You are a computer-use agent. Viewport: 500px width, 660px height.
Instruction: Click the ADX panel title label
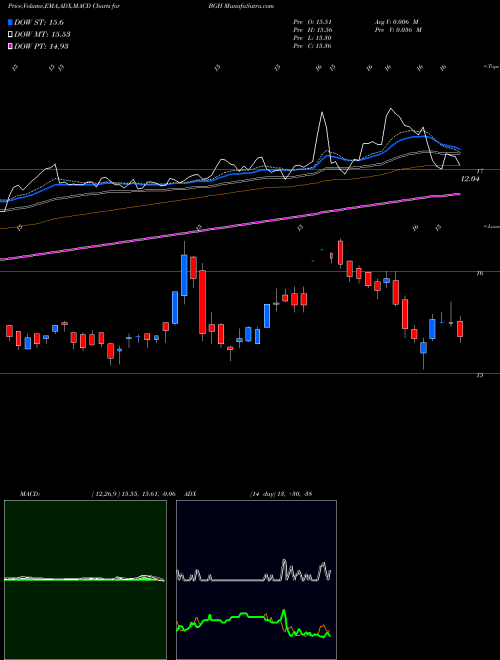pos(190,494)
